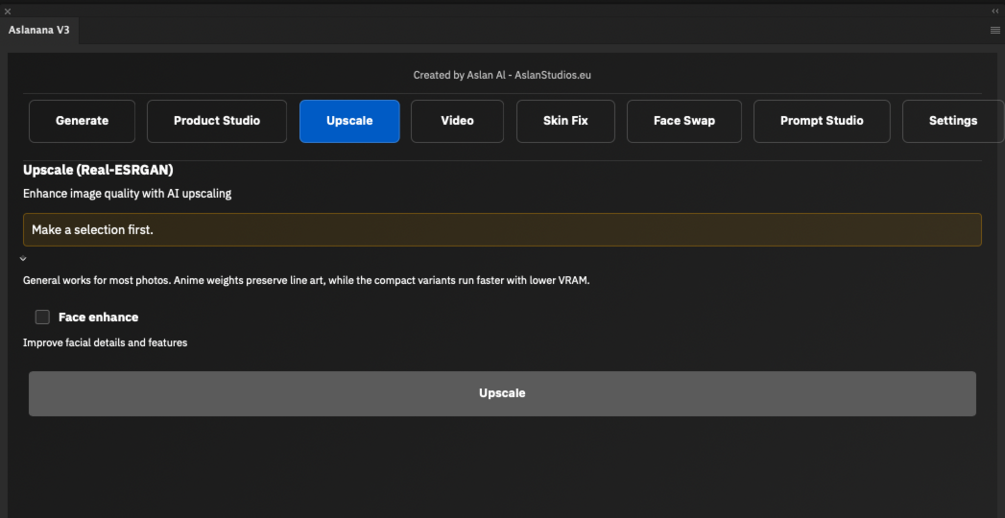Go to the Video tab
Image resolution: width=1005 pixels, height=518 pixels.
tap(457, 121)
